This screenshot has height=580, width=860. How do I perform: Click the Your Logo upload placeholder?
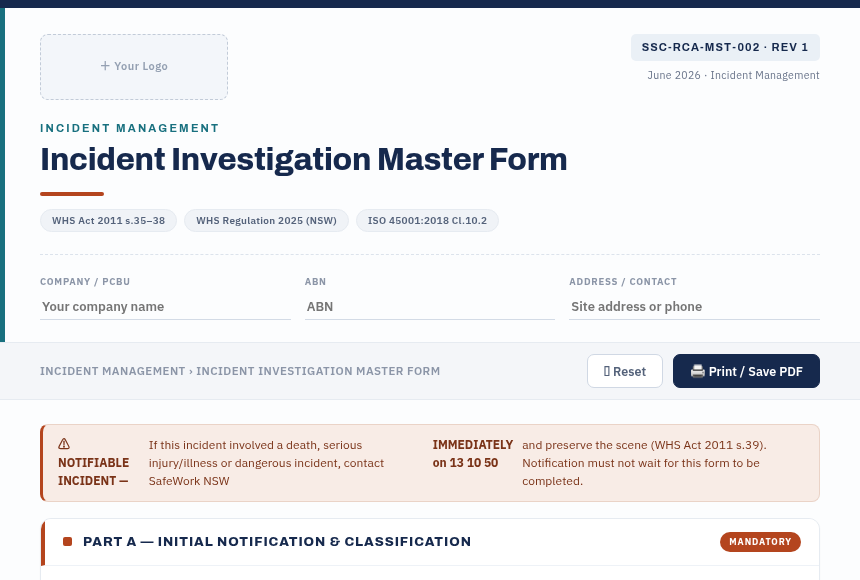pyautogui.click(x=134, y=67)
